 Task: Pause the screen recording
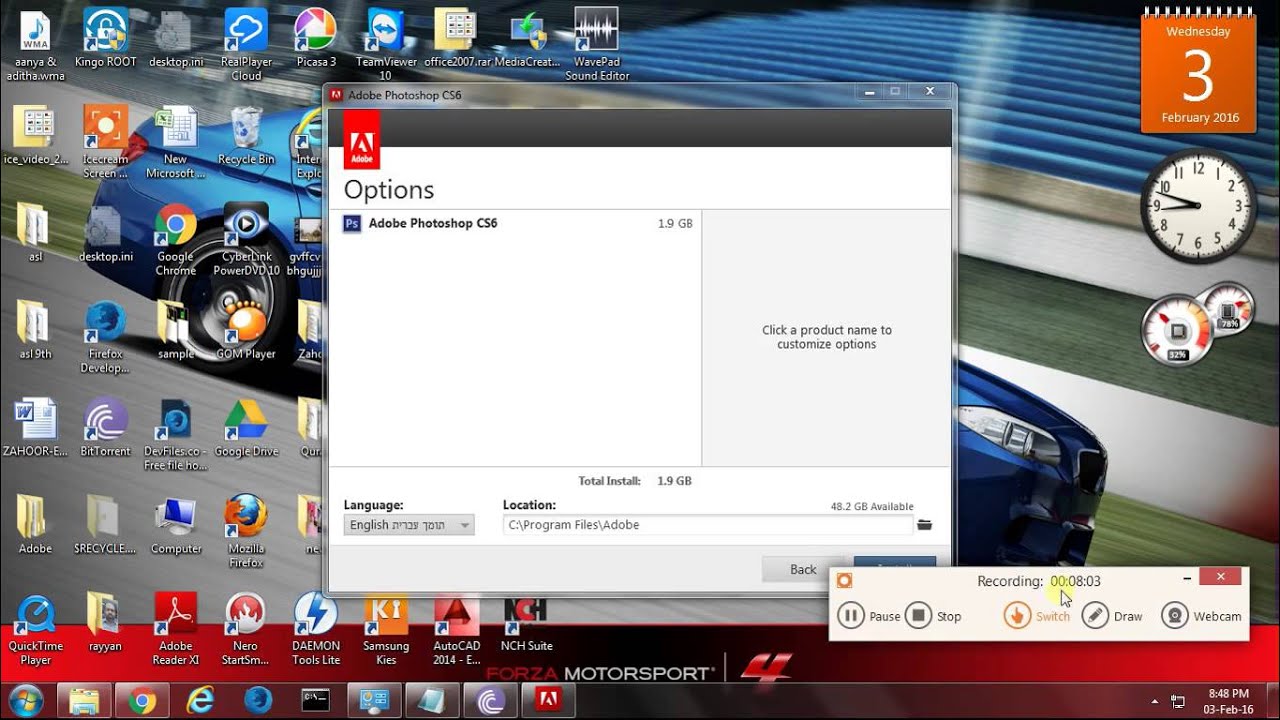868,616
